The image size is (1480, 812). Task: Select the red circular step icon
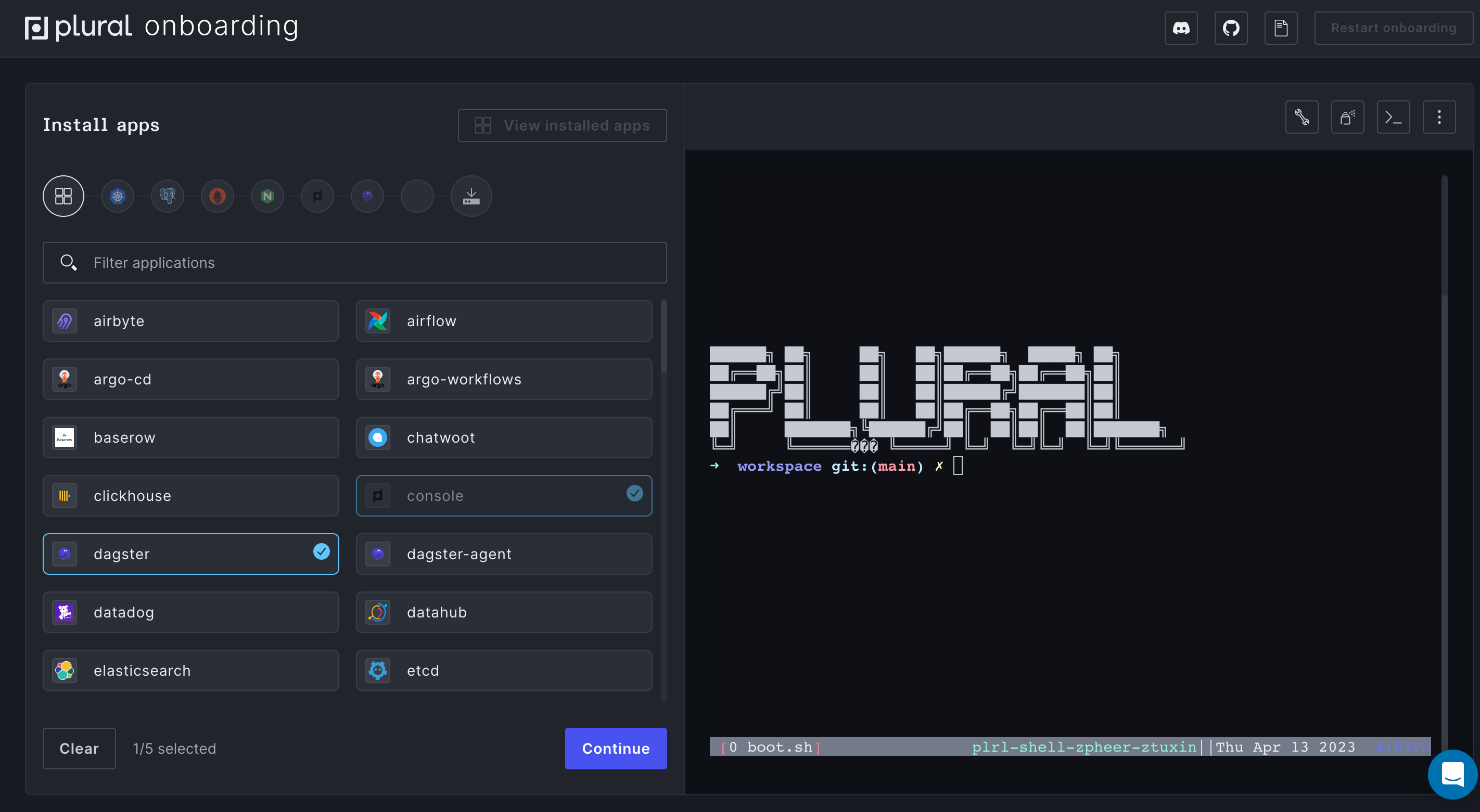click(x=217, y=197)
